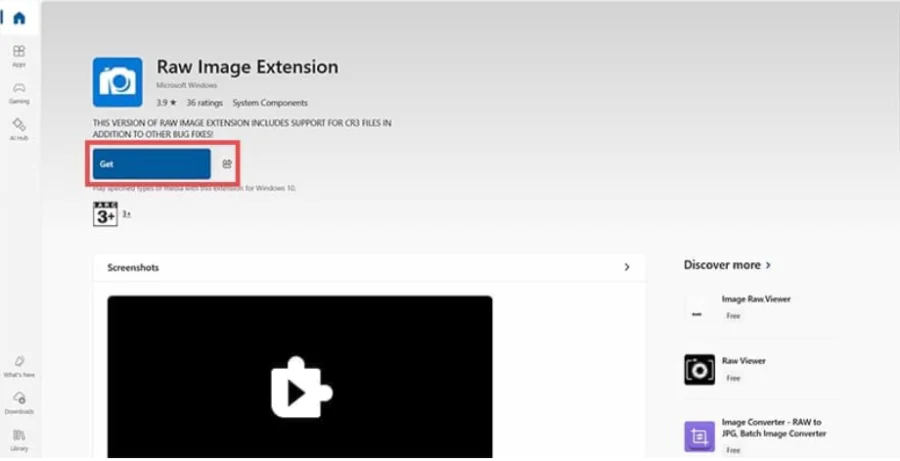
Task: Open the AI Hub sidebar item
Action: (x=19, y=130)
